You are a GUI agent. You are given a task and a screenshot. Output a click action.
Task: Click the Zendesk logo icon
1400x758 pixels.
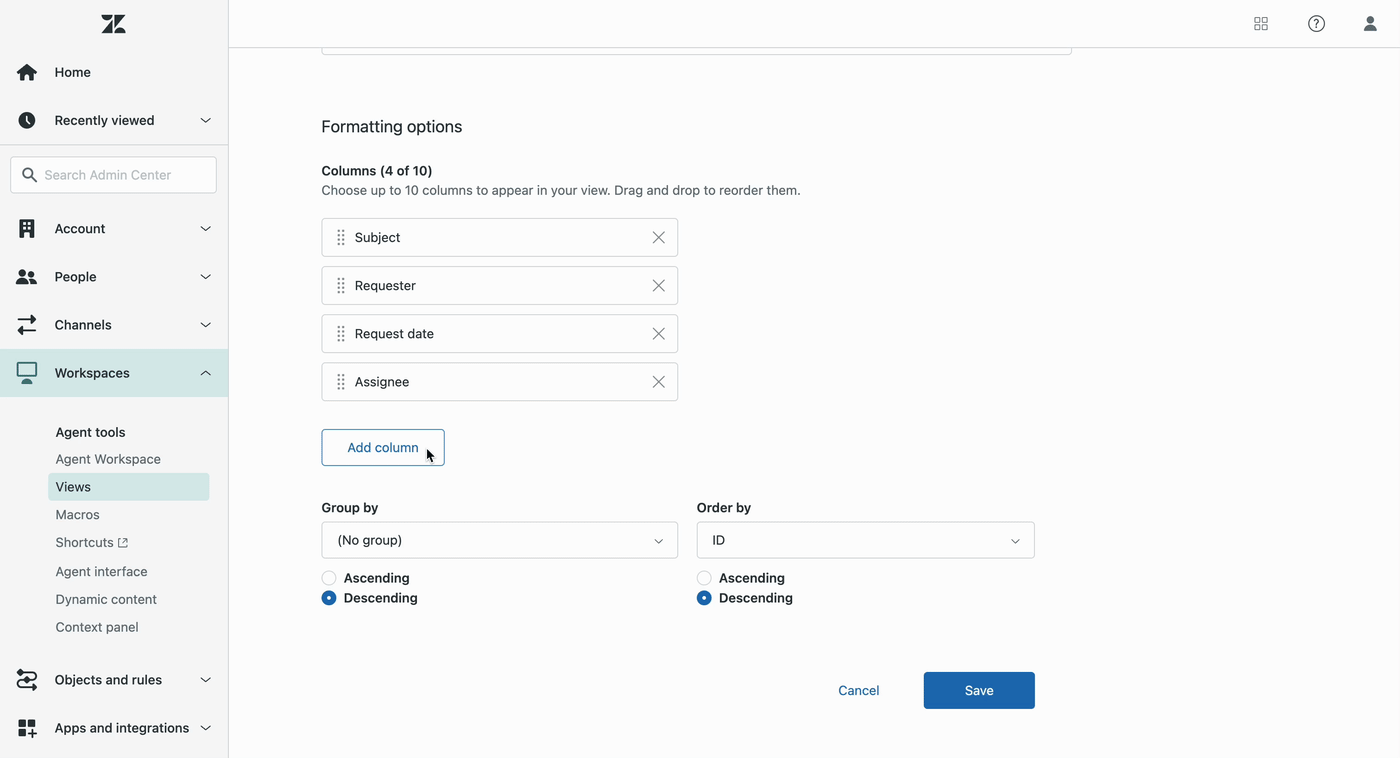(x=113, y=24)
